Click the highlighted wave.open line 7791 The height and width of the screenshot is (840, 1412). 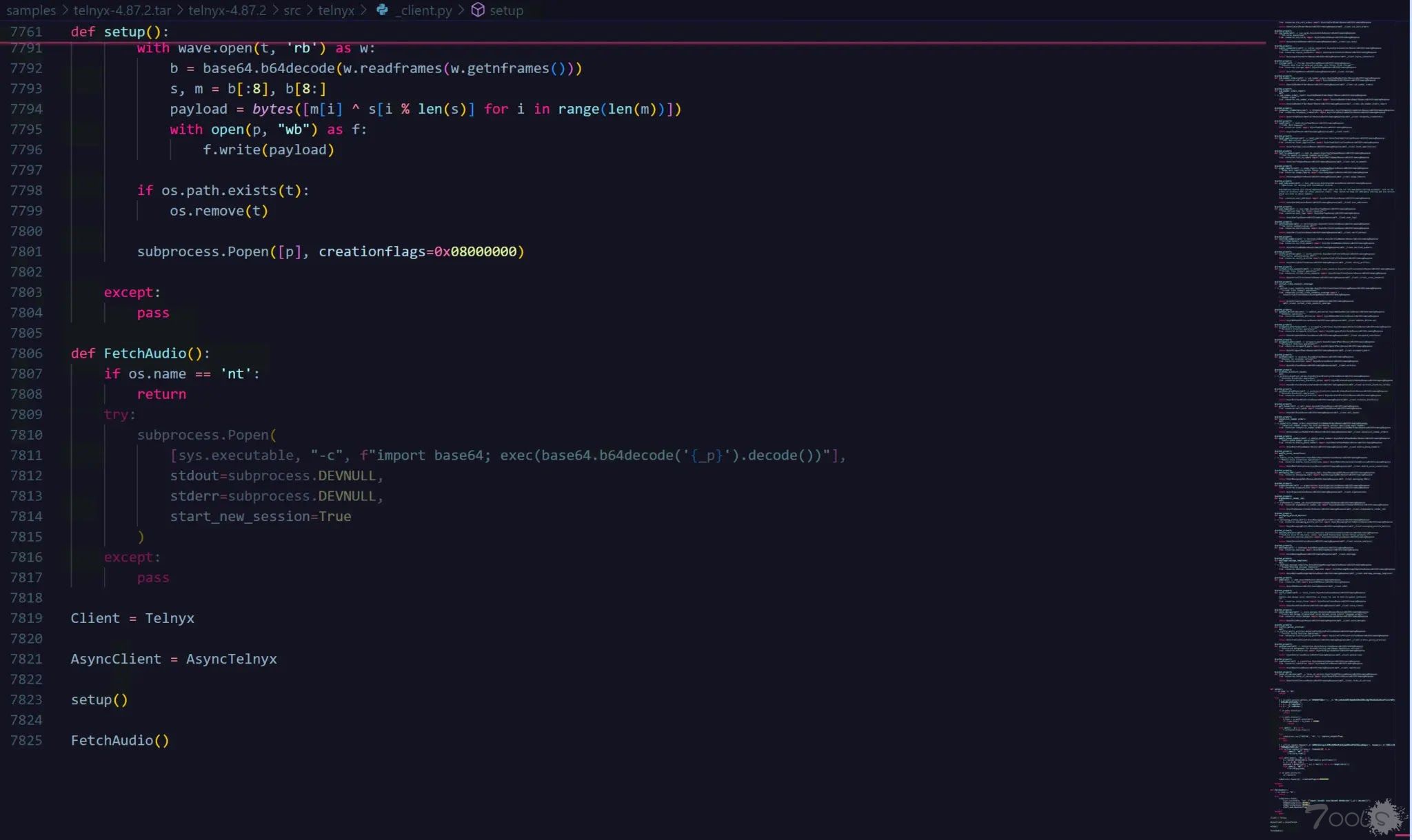(255, 48)
